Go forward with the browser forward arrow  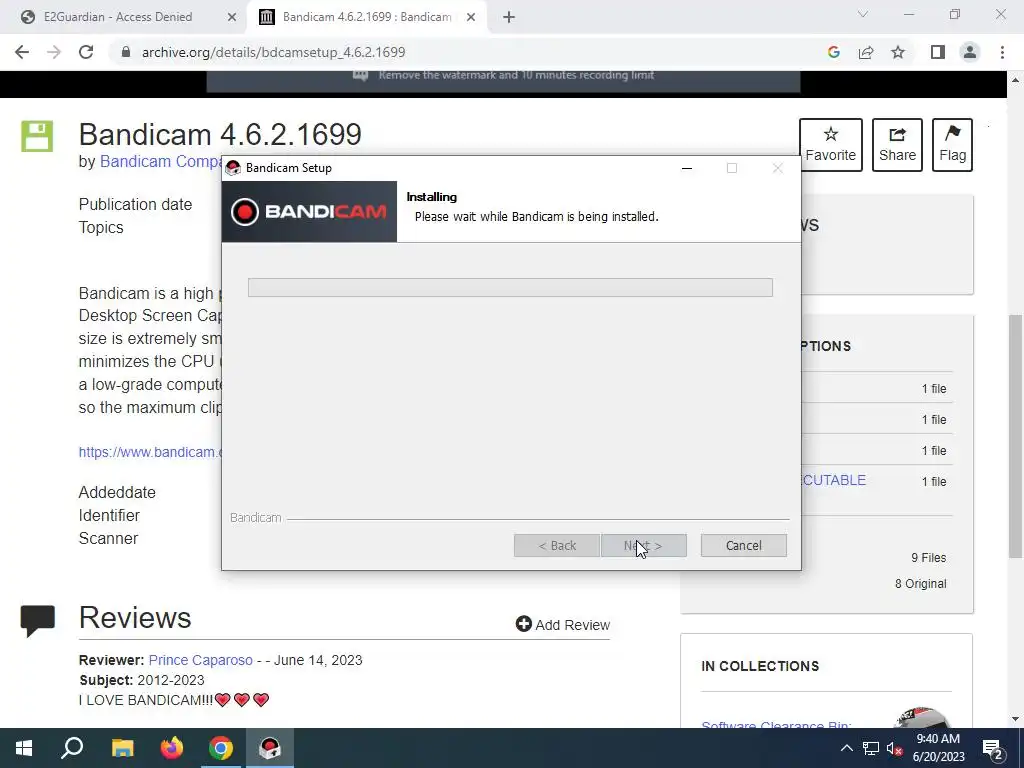[54, 52]
